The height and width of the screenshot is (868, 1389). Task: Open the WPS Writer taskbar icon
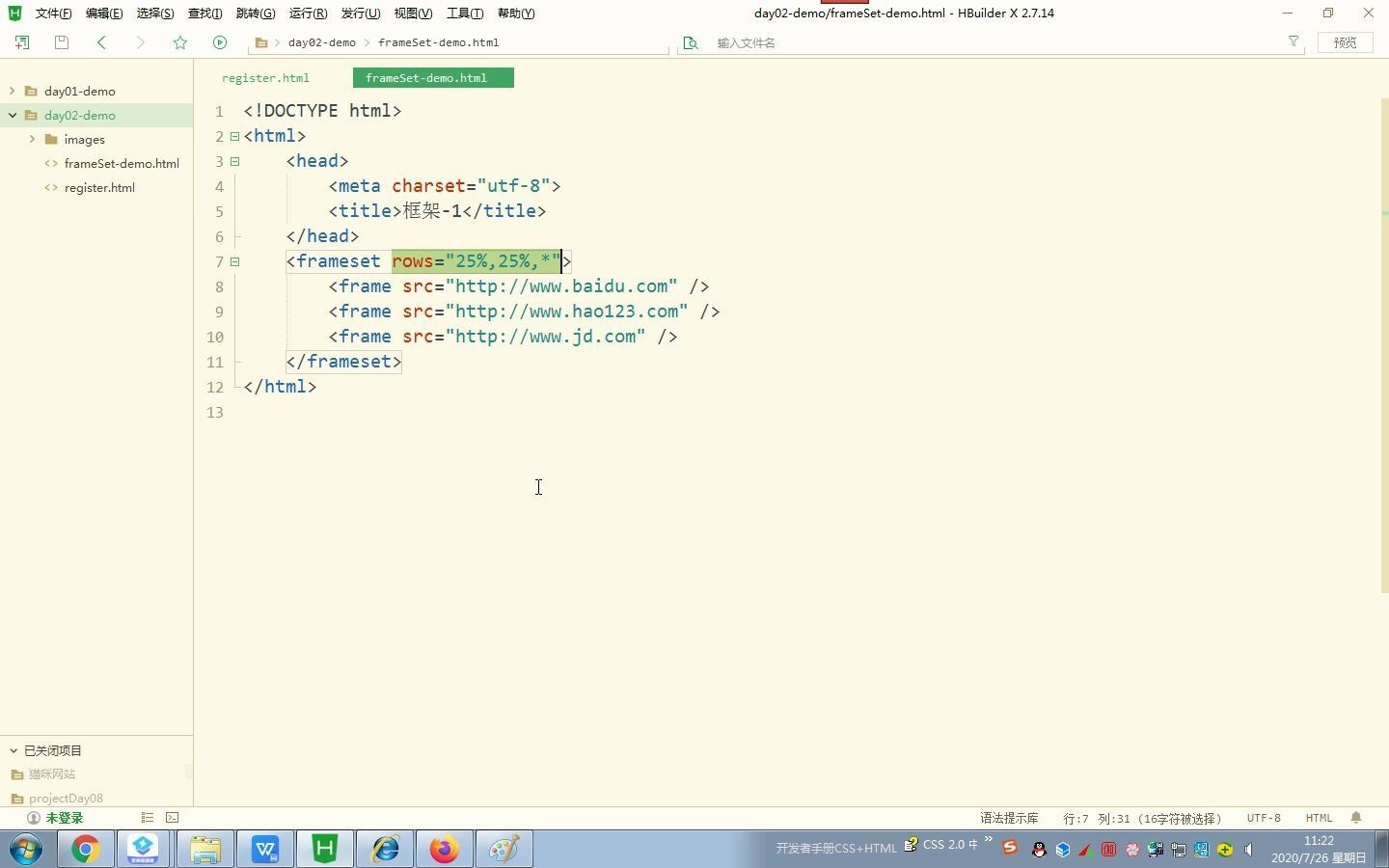264,850
